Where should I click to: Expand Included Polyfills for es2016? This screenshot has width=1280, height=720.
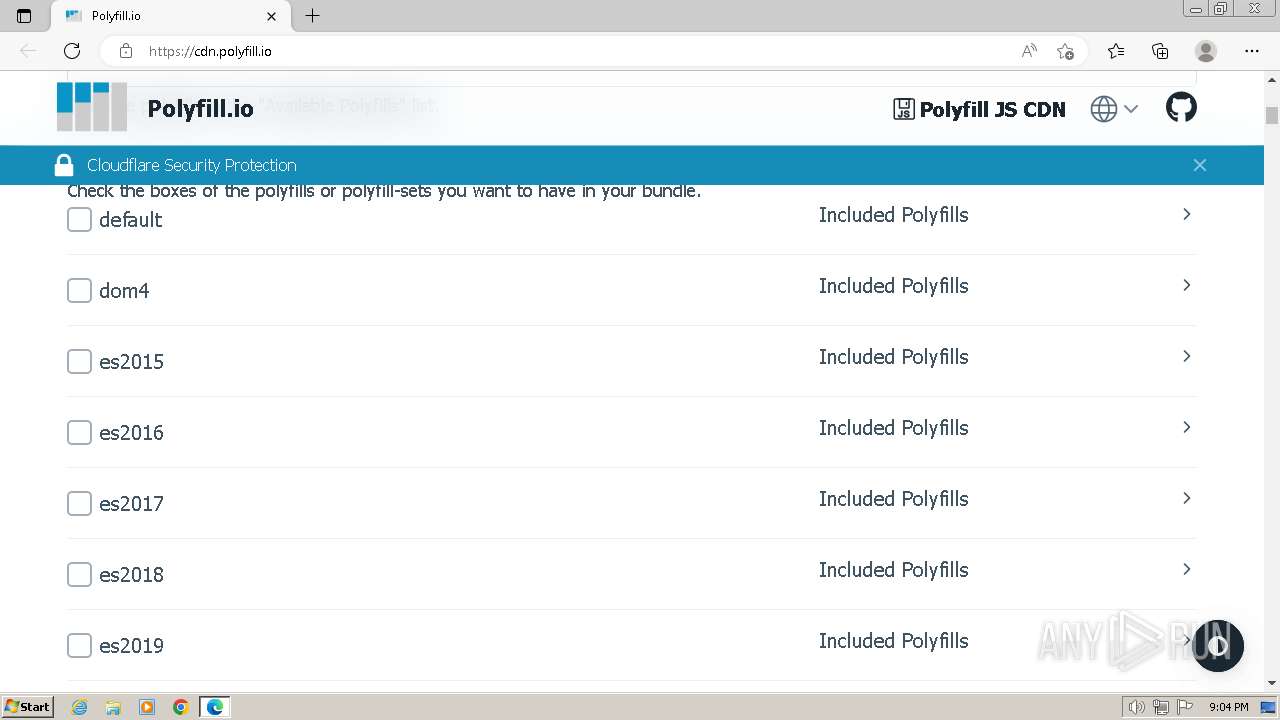point(1186,427)
